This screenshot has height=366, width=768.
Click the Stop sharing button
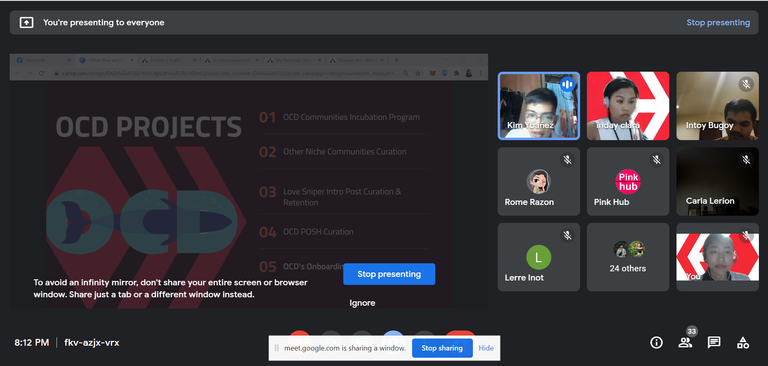(442, 348)
